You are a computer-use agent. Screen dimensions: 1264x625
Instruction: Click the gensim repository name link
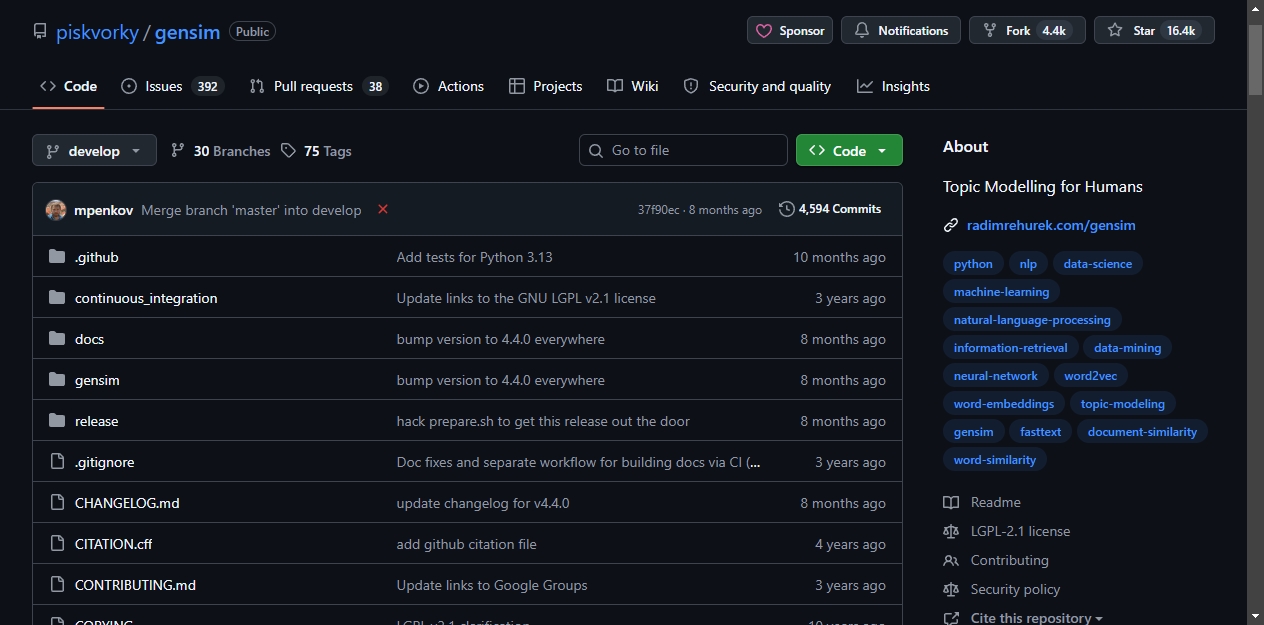pyautogui.click(x=187, y=31)
